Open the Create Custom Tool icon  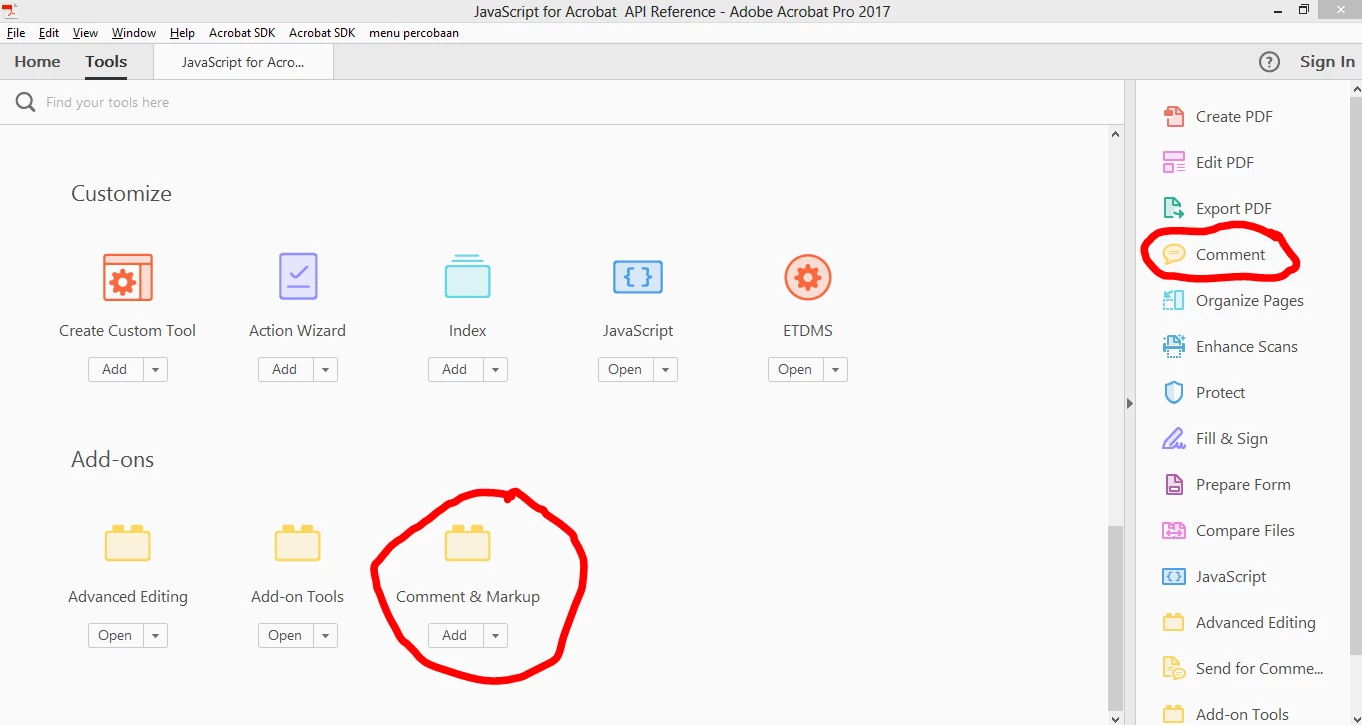coord(128,277)
